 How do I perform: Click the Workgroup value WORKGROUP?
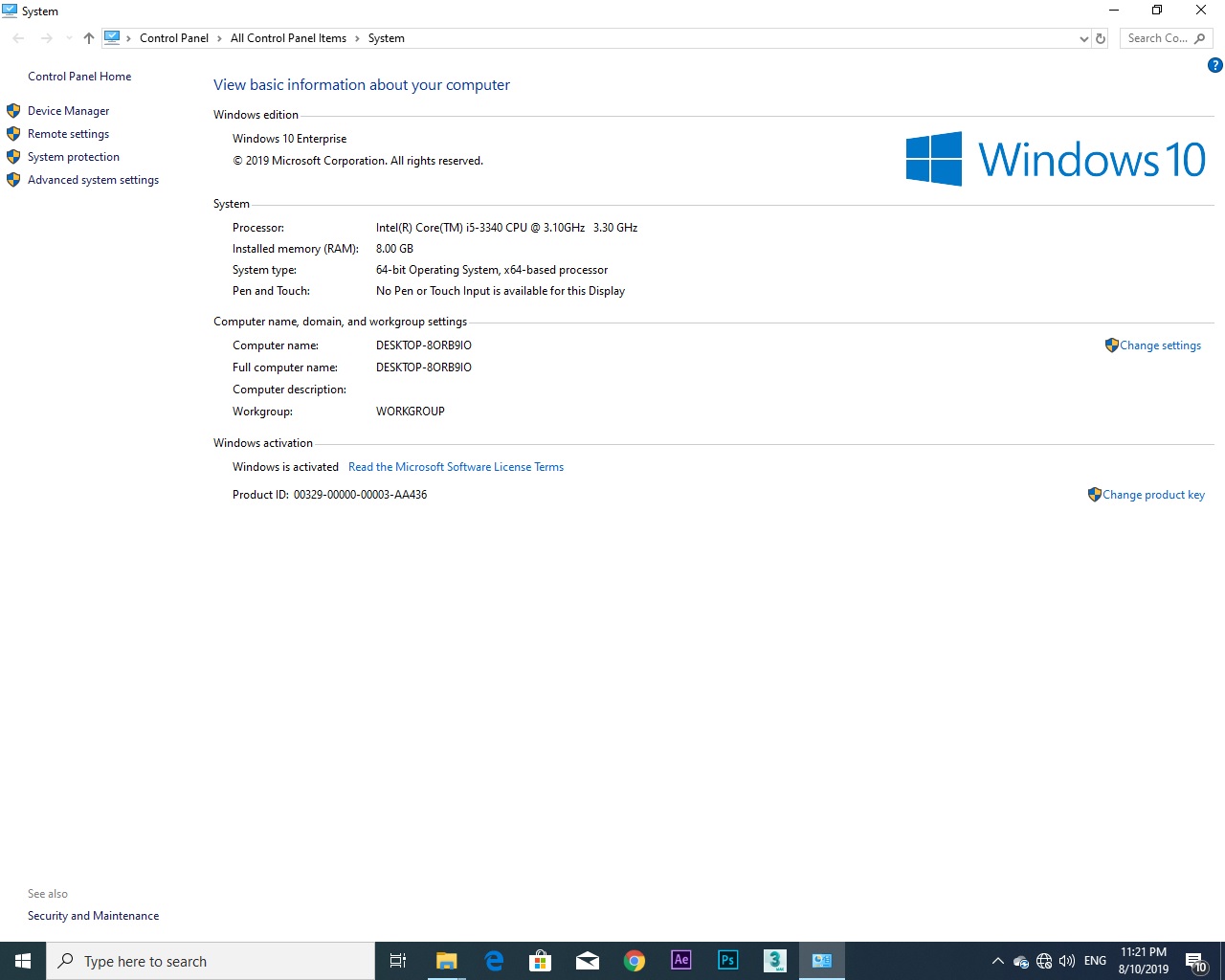click(411, 412)
